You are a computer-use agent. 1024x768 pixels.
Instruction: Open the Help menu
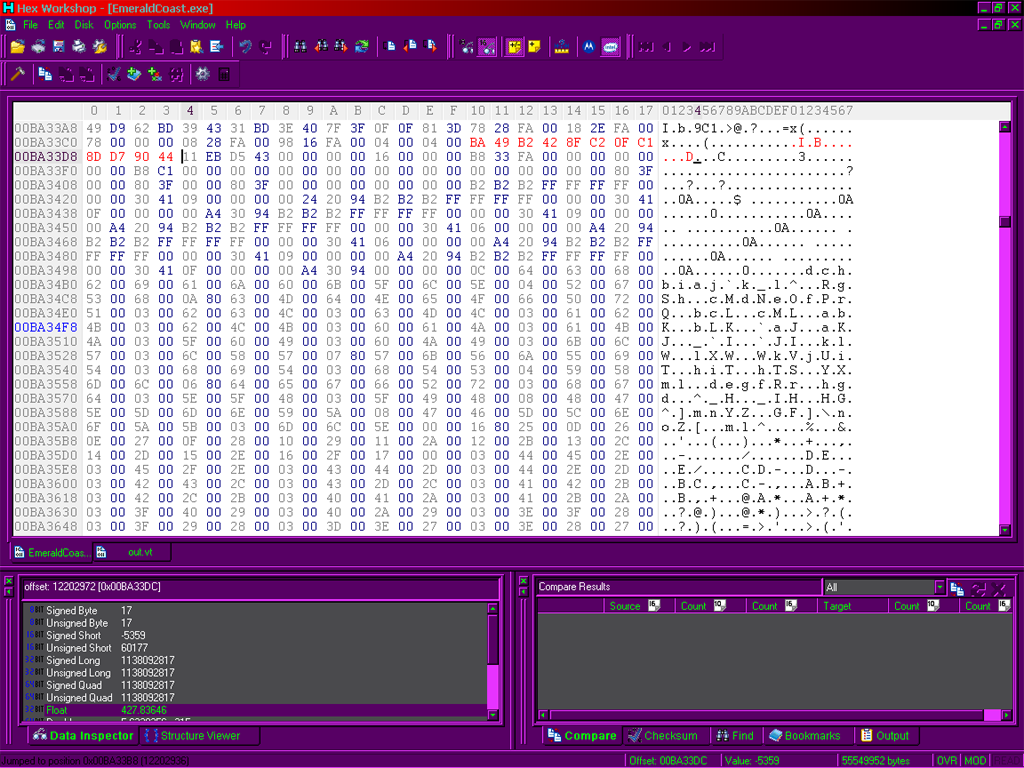point(236,25)
